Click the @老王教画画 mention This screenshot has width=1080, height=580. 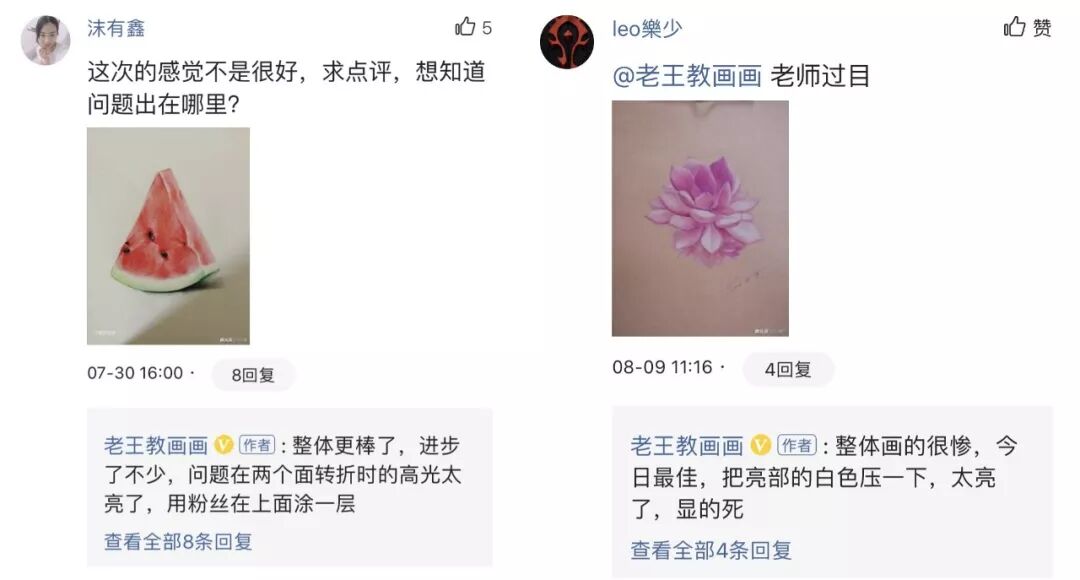click(687, 76)
